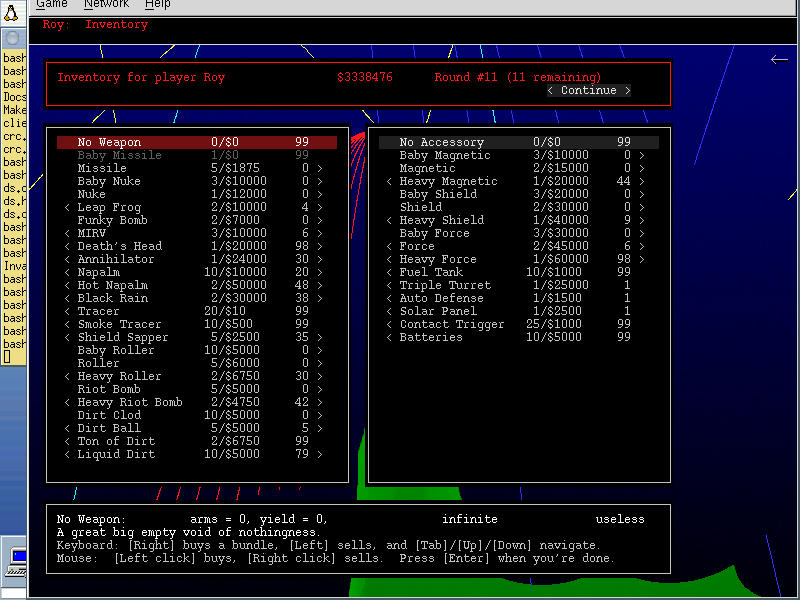Viewport: 800px width, 600px height.
Task: Sell Batteries using its left arrow
Action: click(389, 337)
